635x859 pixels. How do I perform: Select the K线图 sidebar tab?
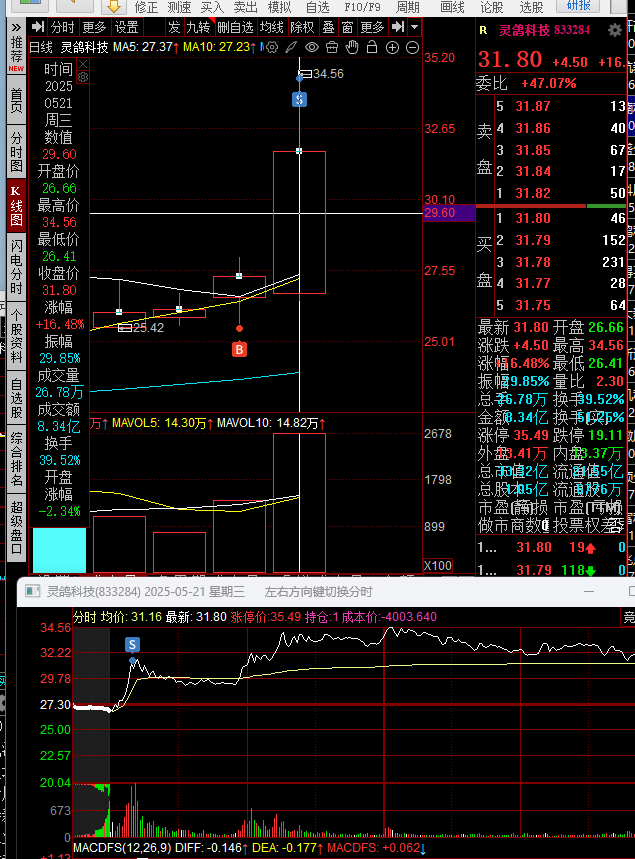point(16,205)
